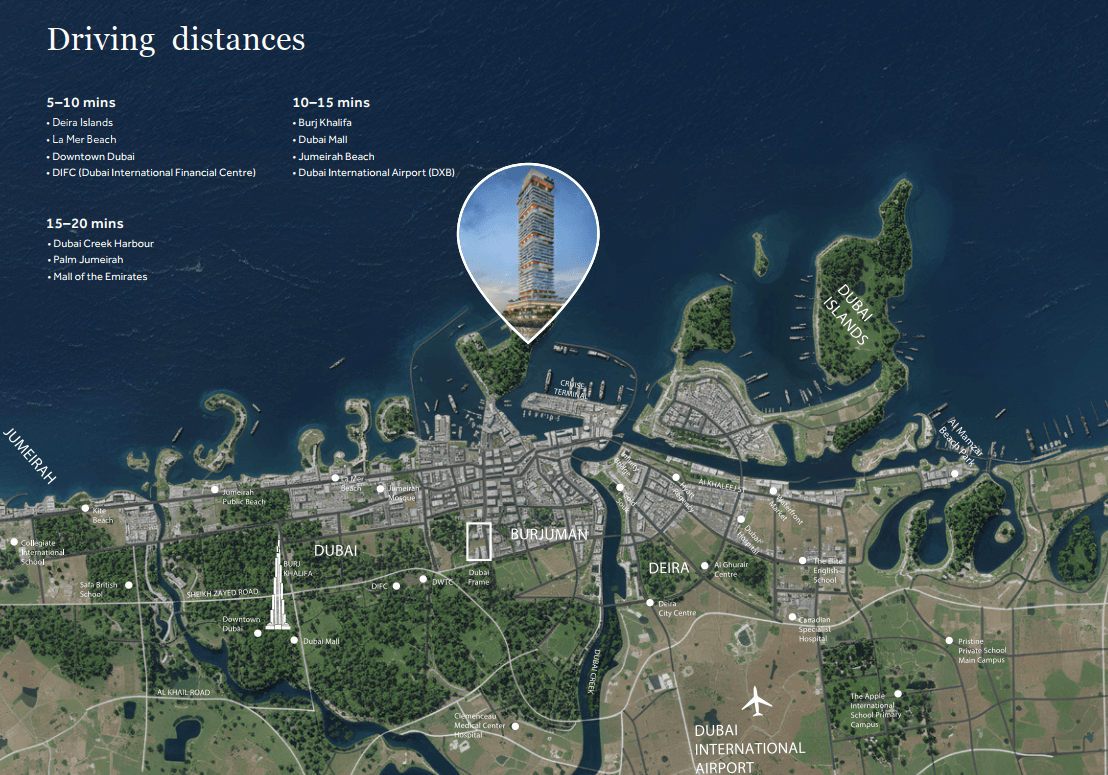Click the Deira City Centre marker dot

(650, 603)
